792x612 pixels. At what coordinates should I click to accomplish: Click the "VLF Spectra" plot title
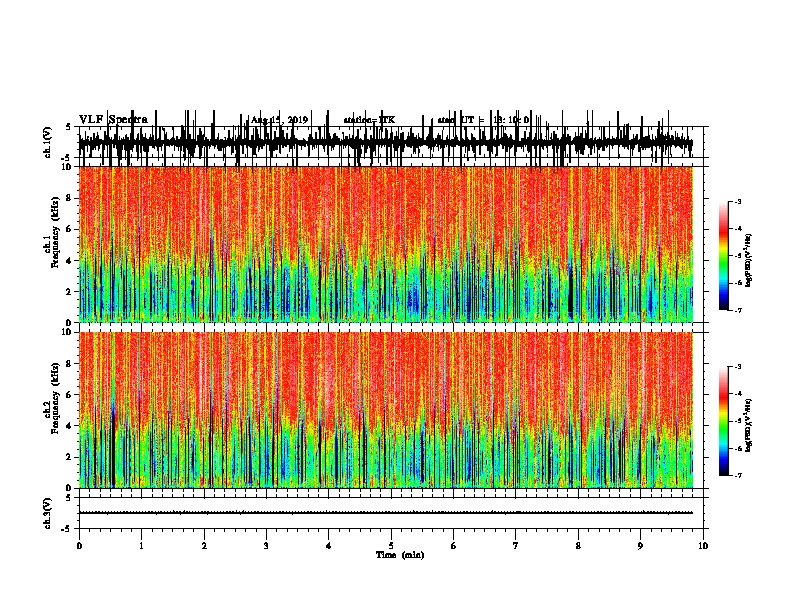(x=113, y=120)
